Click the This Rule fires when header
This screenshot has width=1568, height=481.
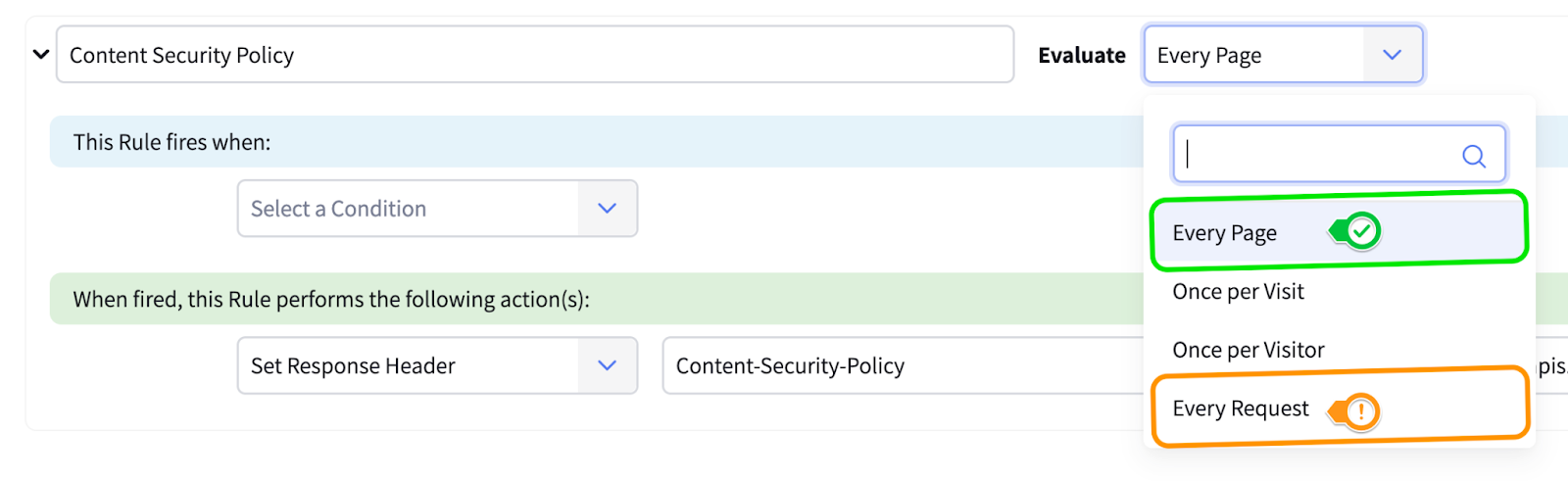pyautogui.click(x=172, y=142)
